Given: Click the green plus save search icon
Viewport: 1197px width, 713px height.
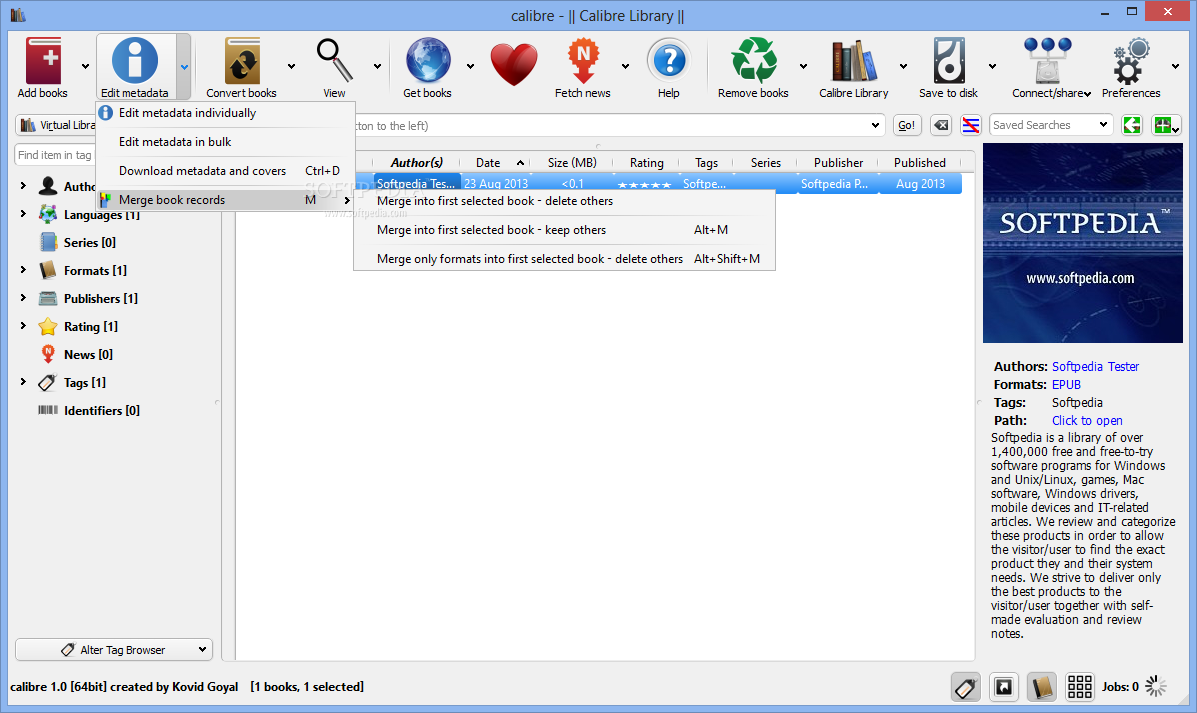Looking at the screenshot, I should tap(1166, 125).
